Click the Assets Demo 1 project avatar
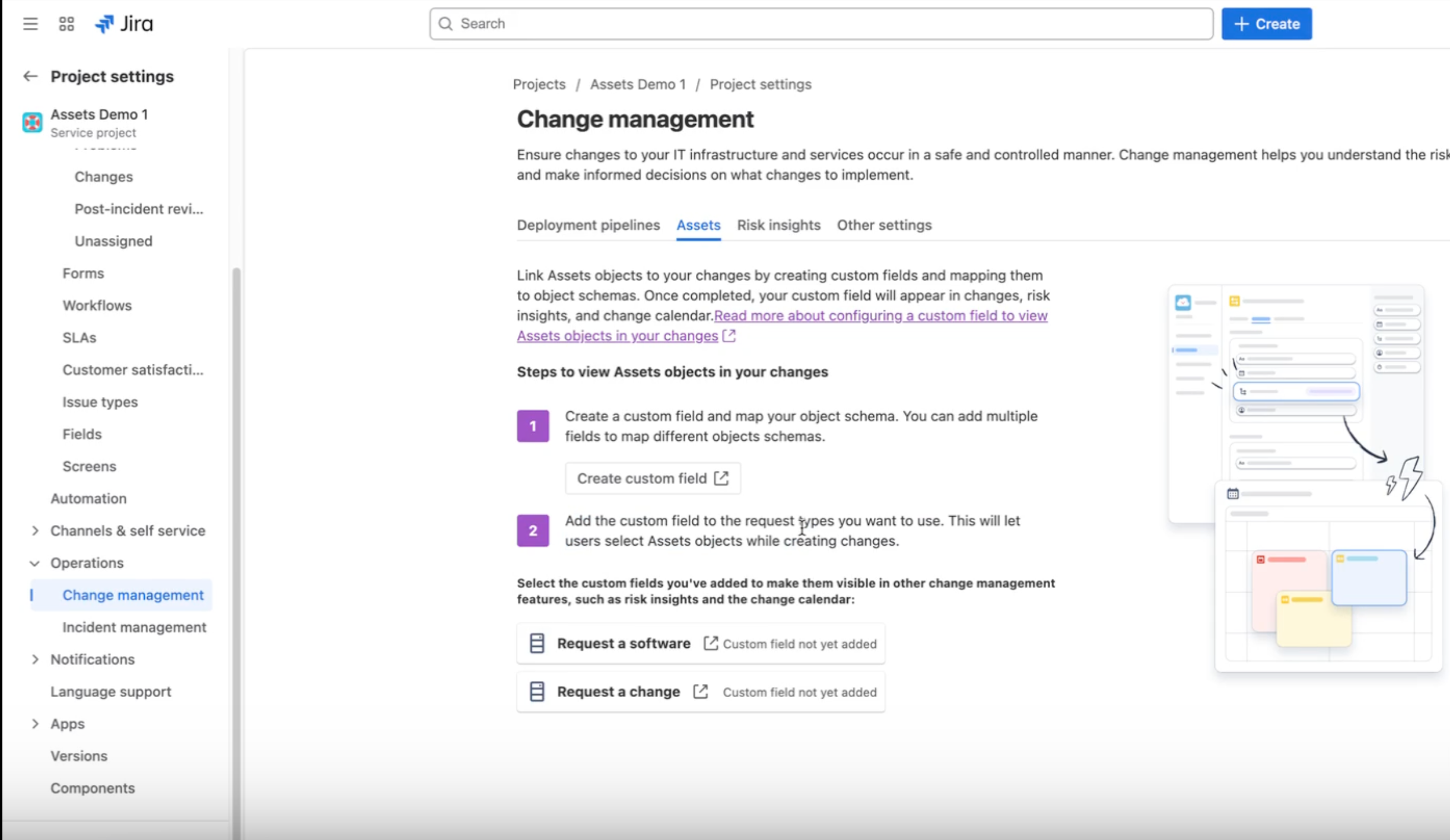 click(x=32, y=122)
